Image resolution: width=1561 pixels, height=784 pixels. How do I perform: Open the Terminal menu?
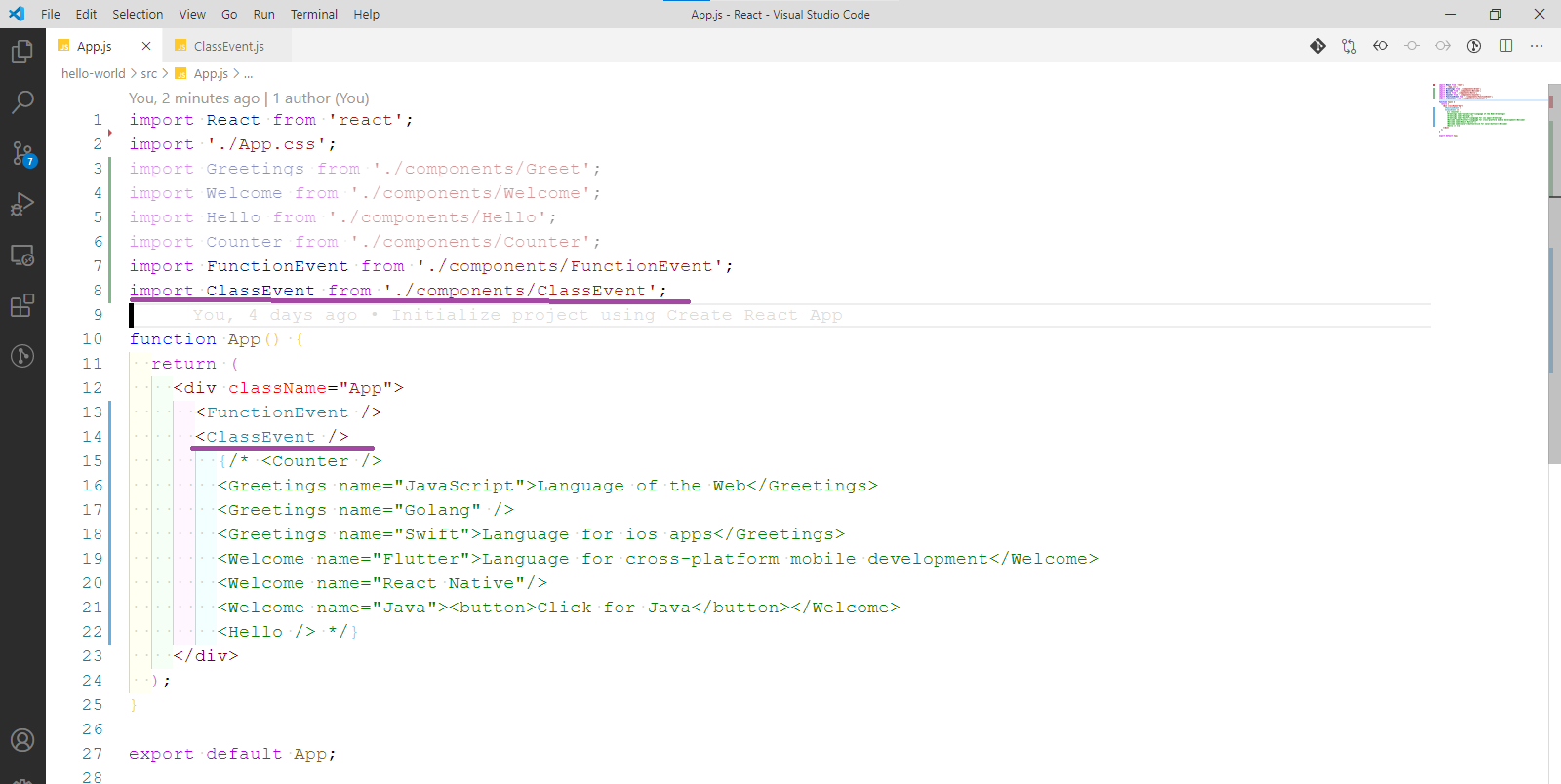(314, 14)
